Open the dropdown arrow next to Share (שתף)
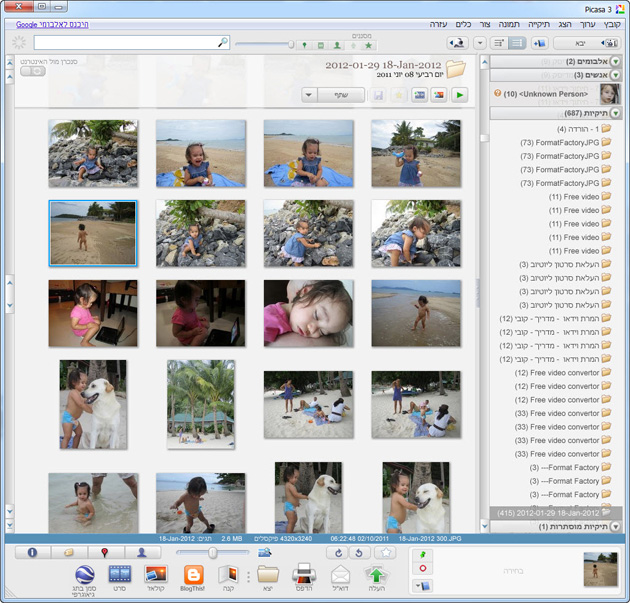This screenshot has width=630, height=603. click(309, 95)
